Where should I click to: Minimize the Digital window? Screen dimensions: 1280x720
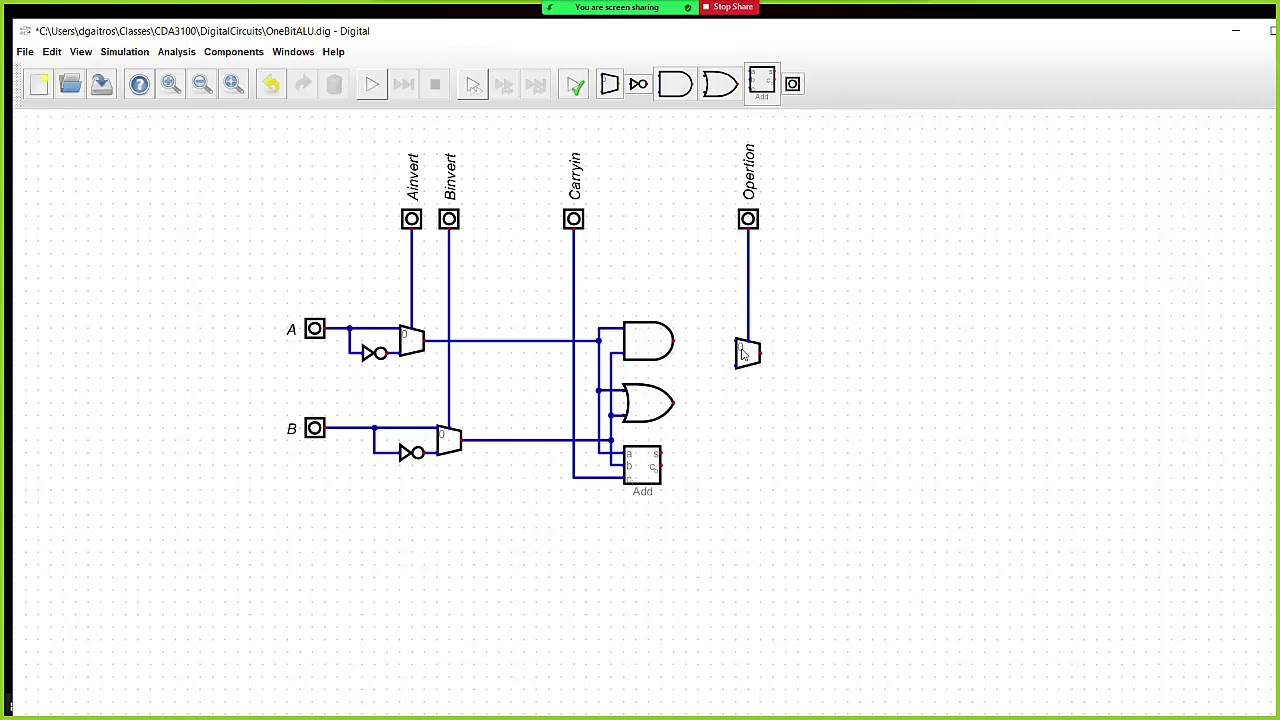coord(1236,31)
